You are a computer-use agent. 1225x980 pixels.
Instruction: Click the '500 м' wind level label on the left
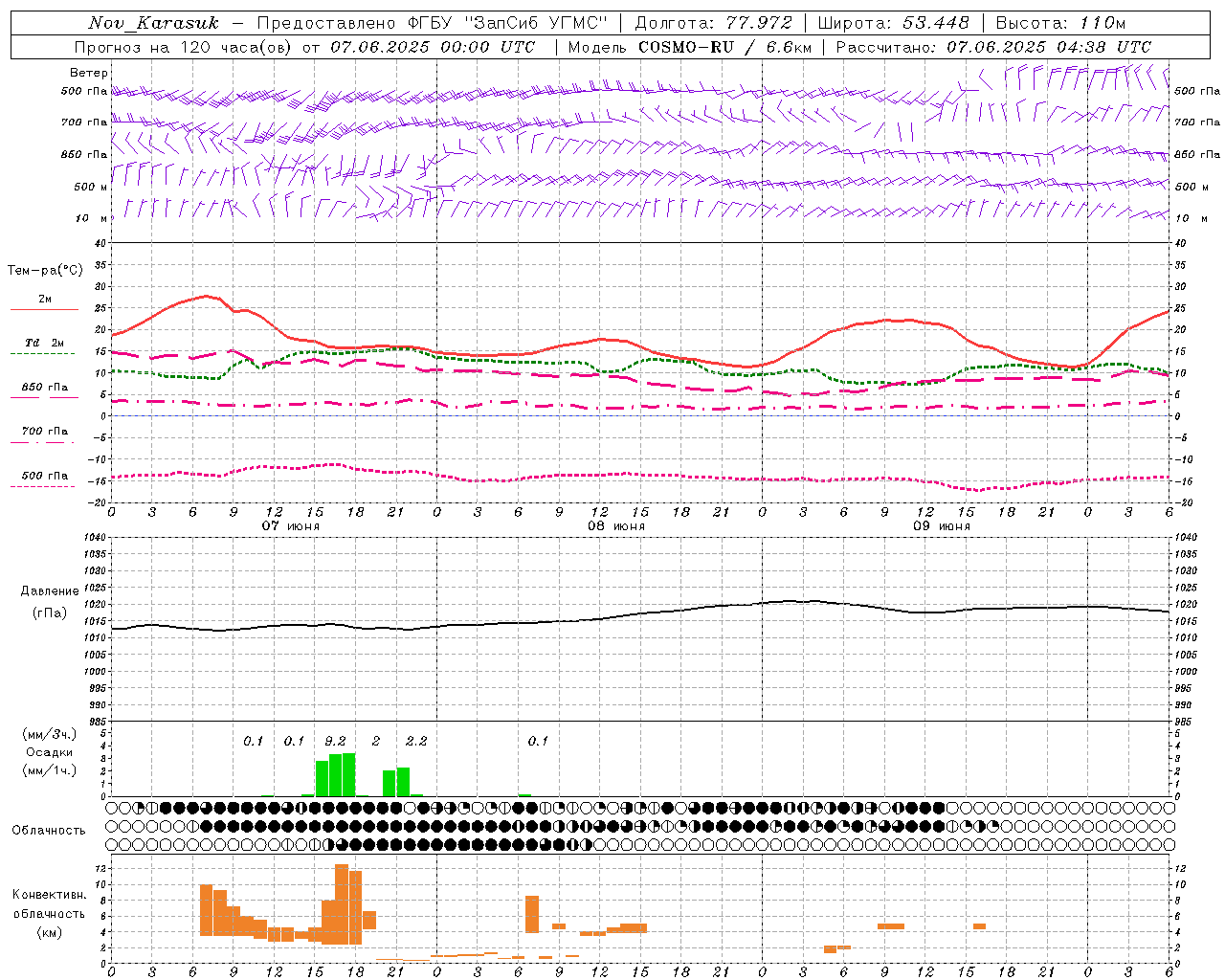click(x=91, y=187)
